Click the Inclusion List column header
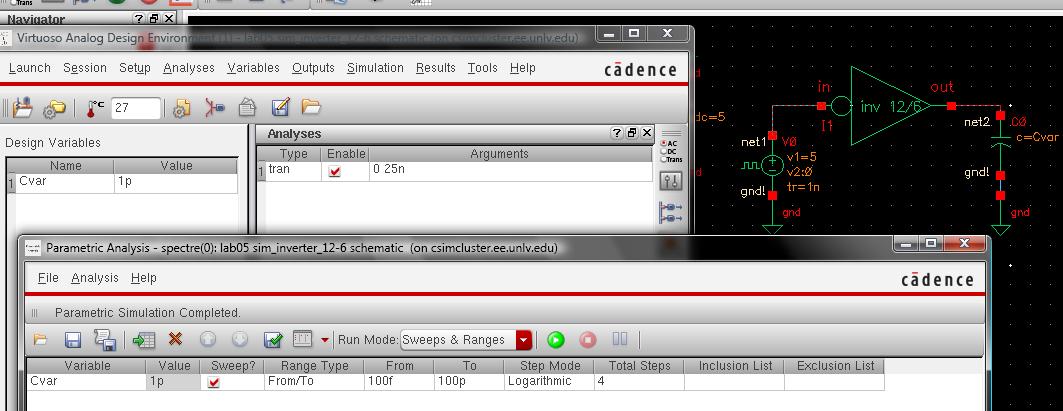 [x=735, y=366]
